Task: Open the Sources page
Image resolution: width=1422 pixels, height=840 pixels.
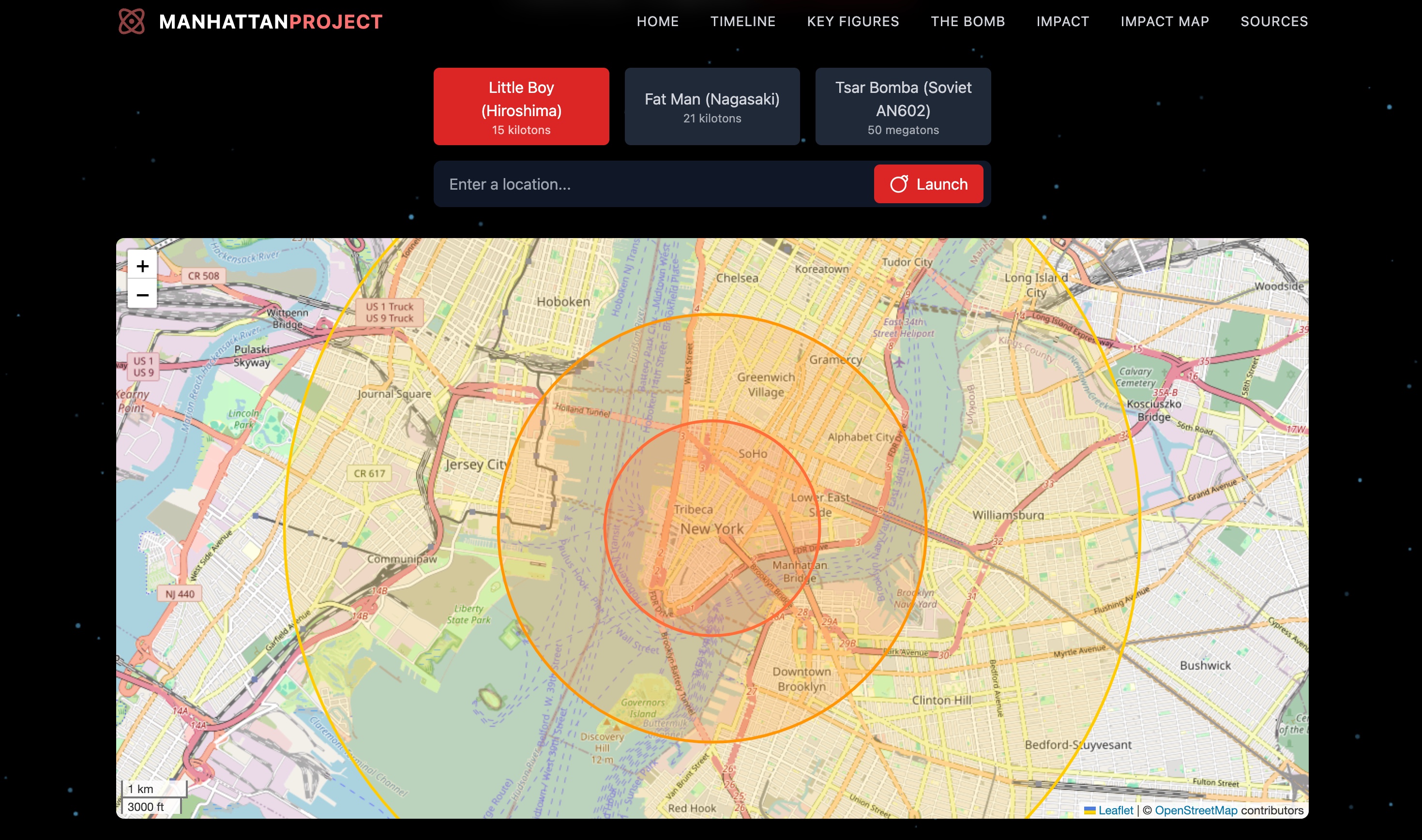Action: 1274,21
